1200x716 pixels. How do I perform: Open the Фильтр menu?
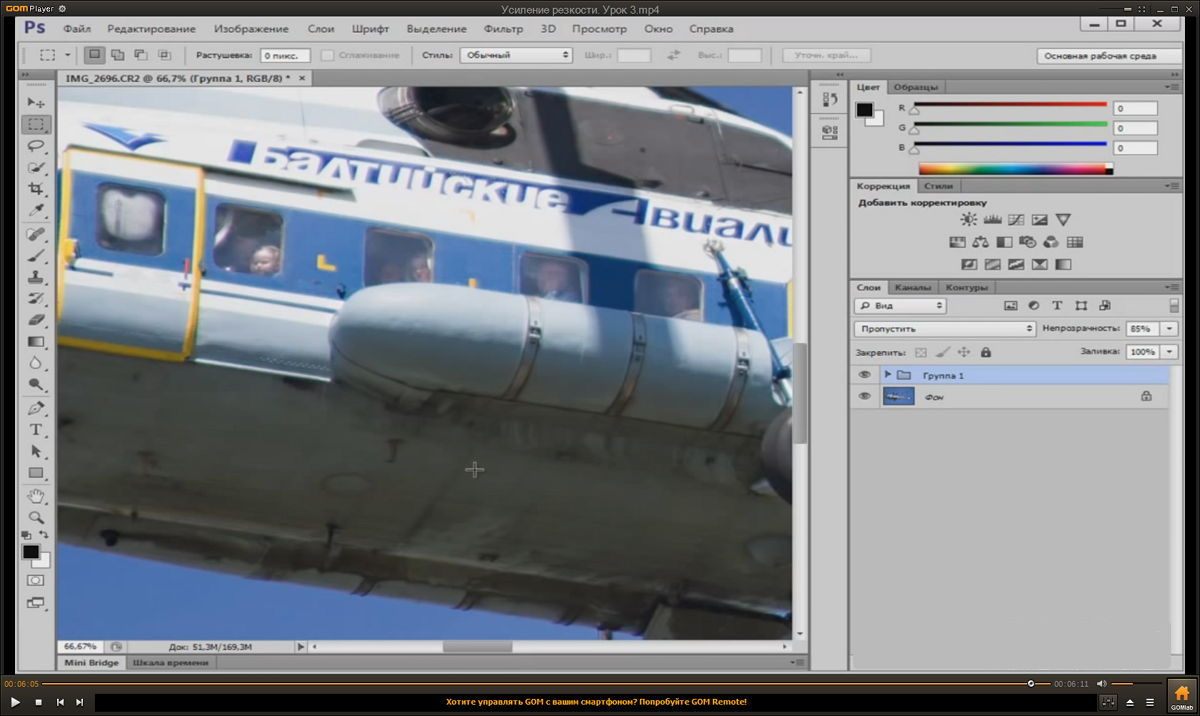[x=503, y=29]
